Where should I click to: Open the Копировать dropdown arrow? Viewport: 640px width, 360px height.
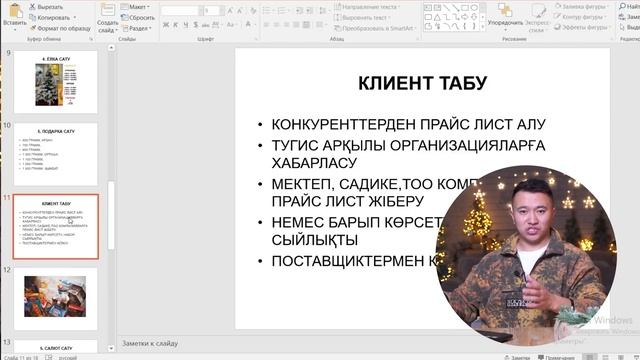[75, 18]
